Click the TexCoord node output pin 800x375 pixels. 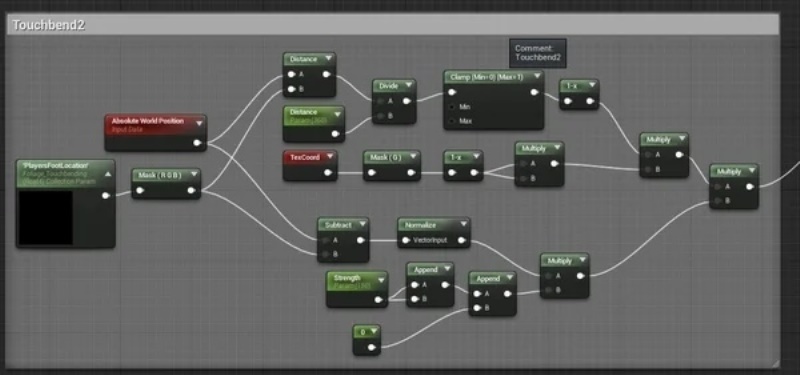pyautogui.click(x=328, y=172)
